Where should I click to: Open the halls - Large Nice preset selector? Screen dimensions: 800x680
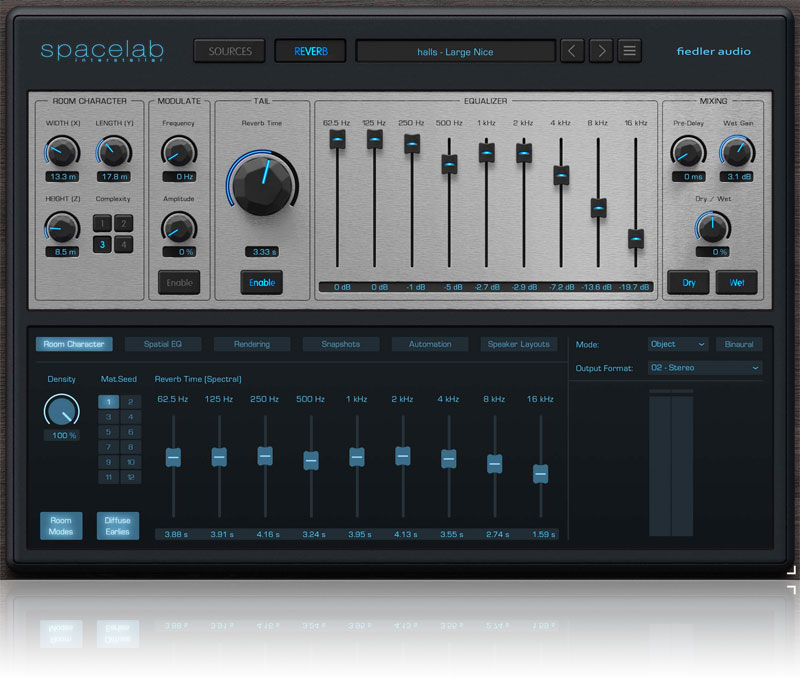455,51
